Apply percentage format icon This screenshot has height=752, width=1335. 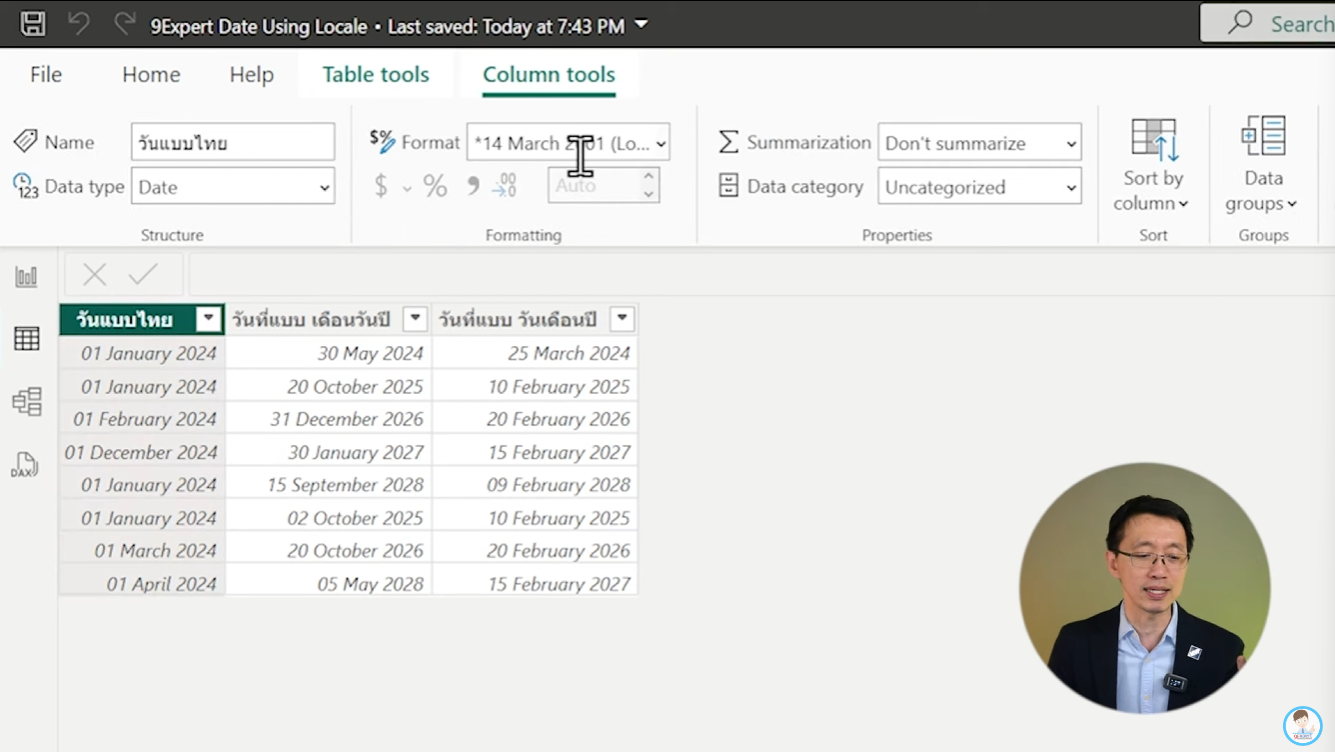click(x=435, y=186)
